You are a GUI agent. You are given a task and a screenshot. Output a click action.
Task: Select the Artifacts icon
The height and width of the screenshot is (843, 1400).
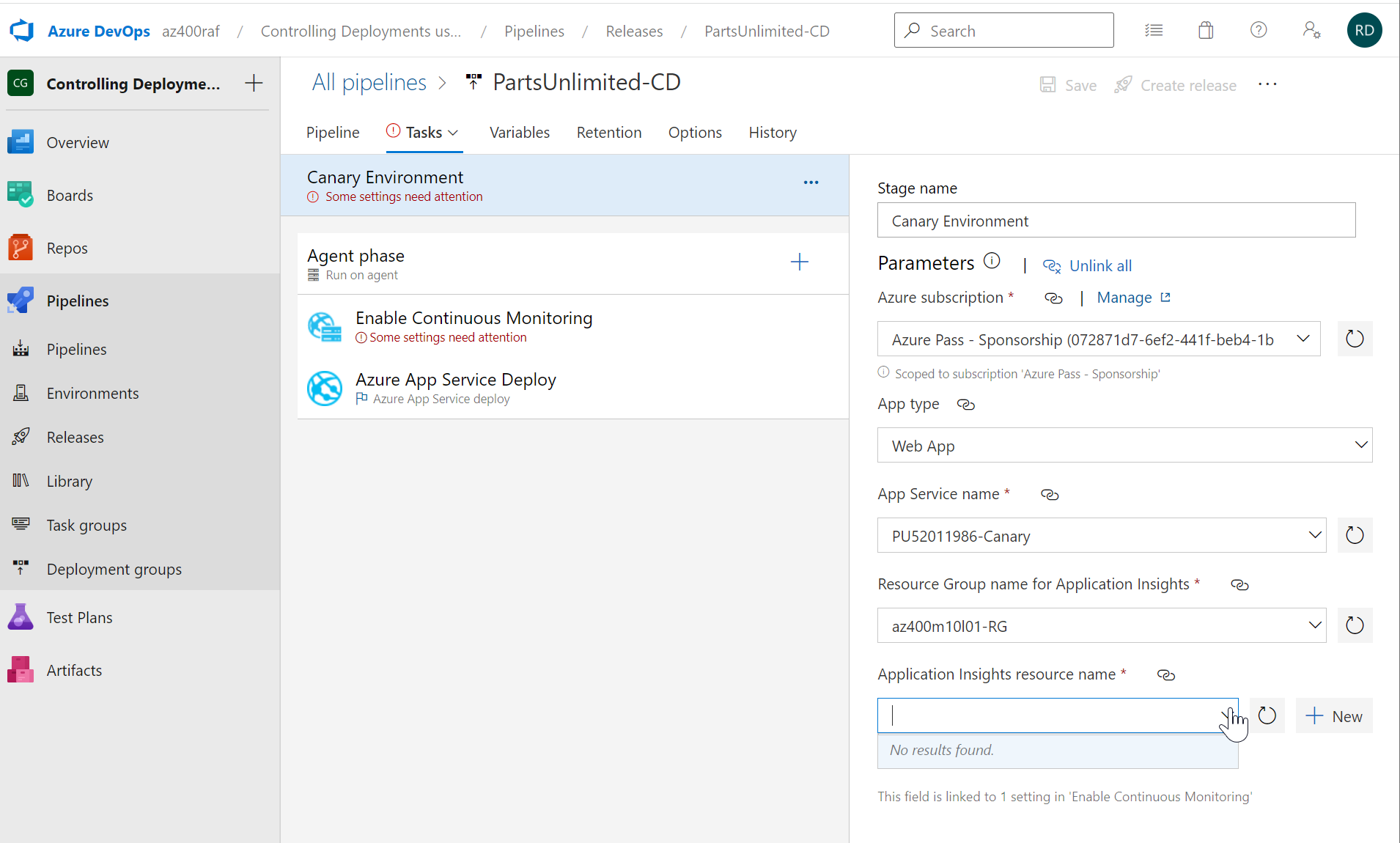[x=20, y=669]
